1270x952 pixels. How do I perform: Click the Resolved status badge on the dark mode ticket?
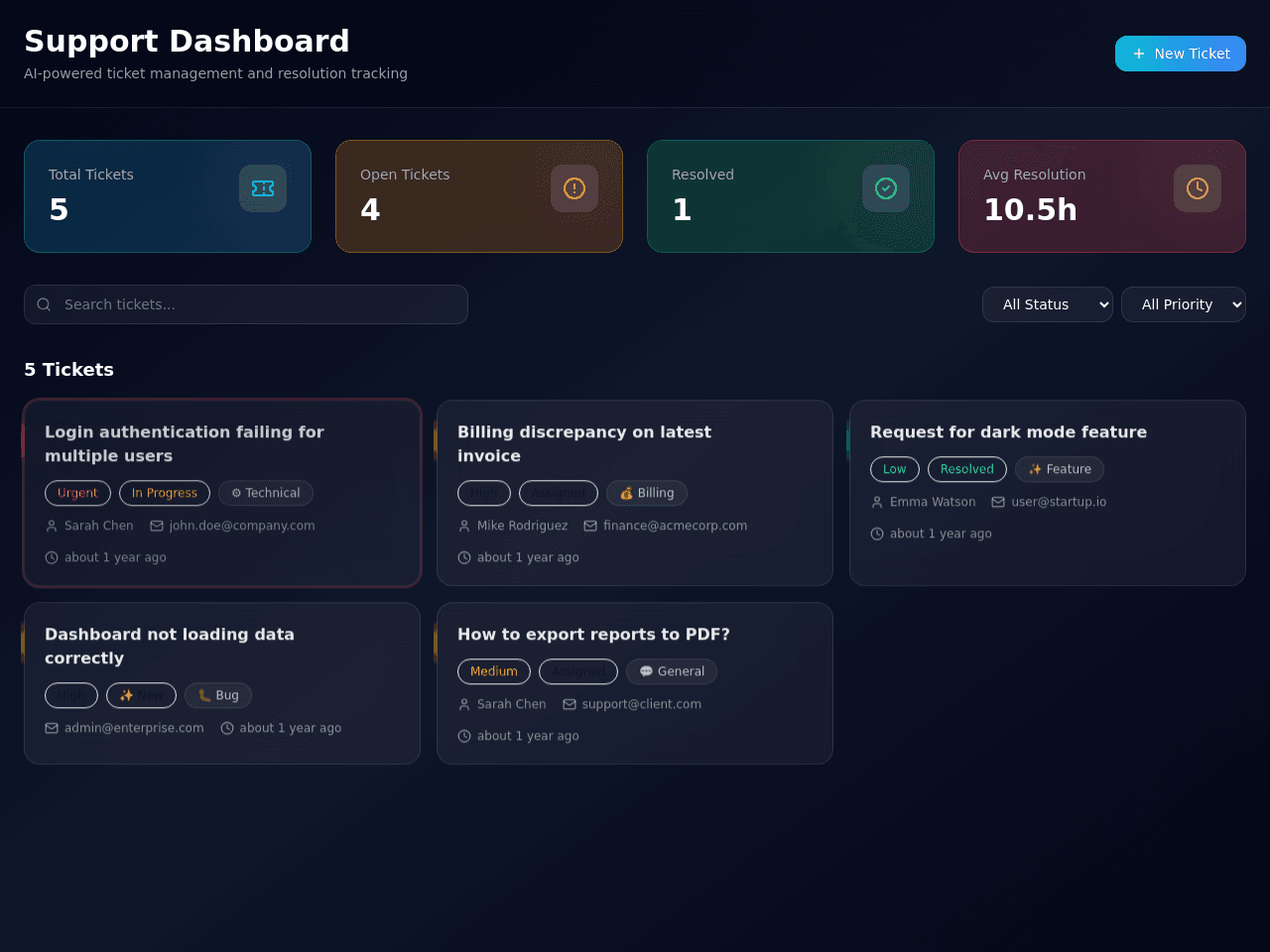pos(967,469)
